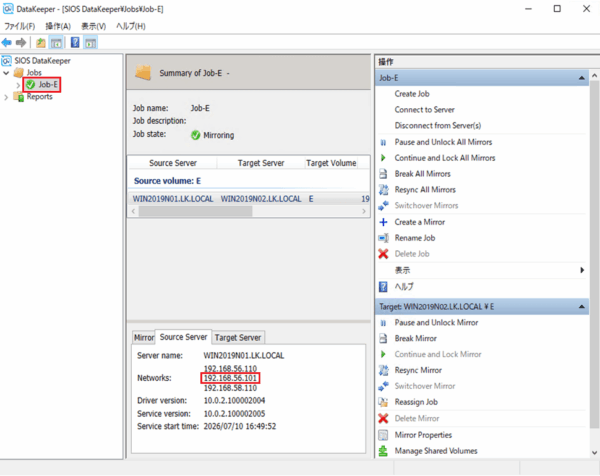This screenshot has width=600, height=476.
Task: Open the ファイル(F) menu
Action: tap(20, 26)
